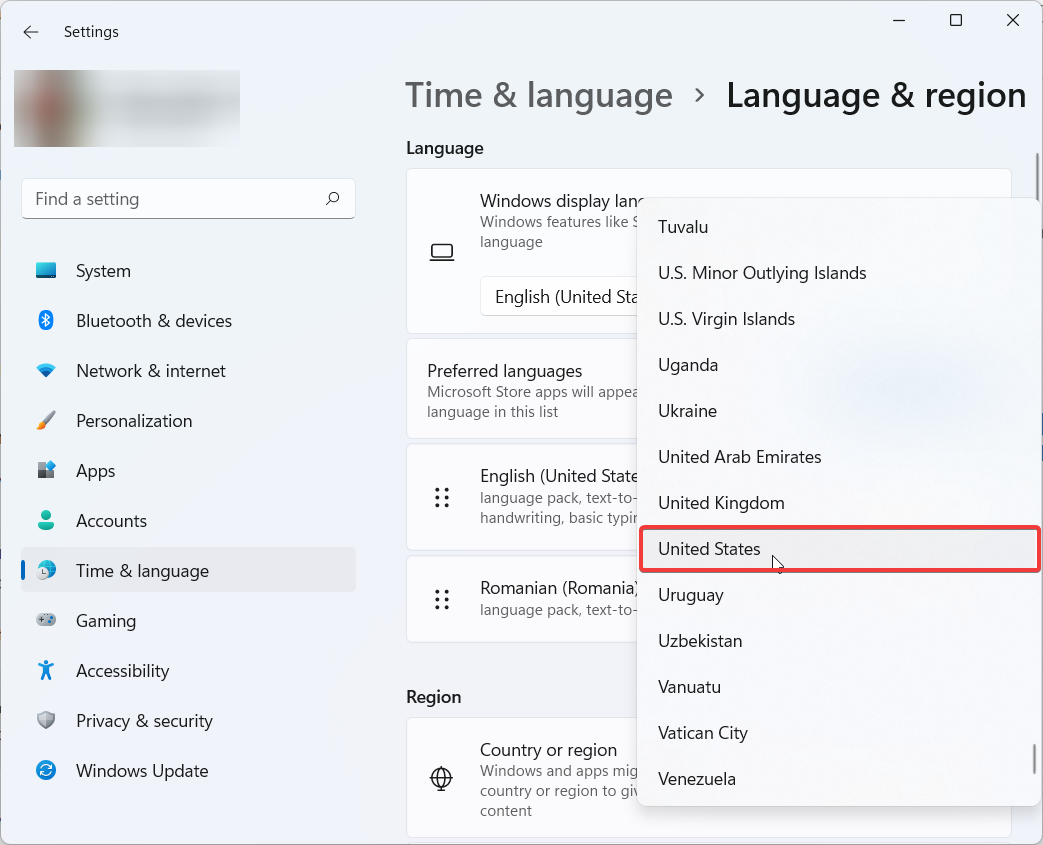Open Privacy & security settings
The height and width of the screenshot is (845, 1043).
click(144, 721)
